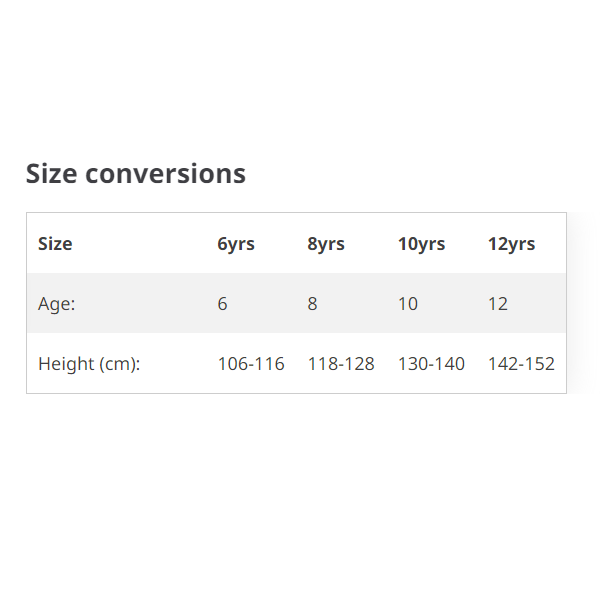Click the word Size in the heading
600x600 pixels.
point(51,173)
